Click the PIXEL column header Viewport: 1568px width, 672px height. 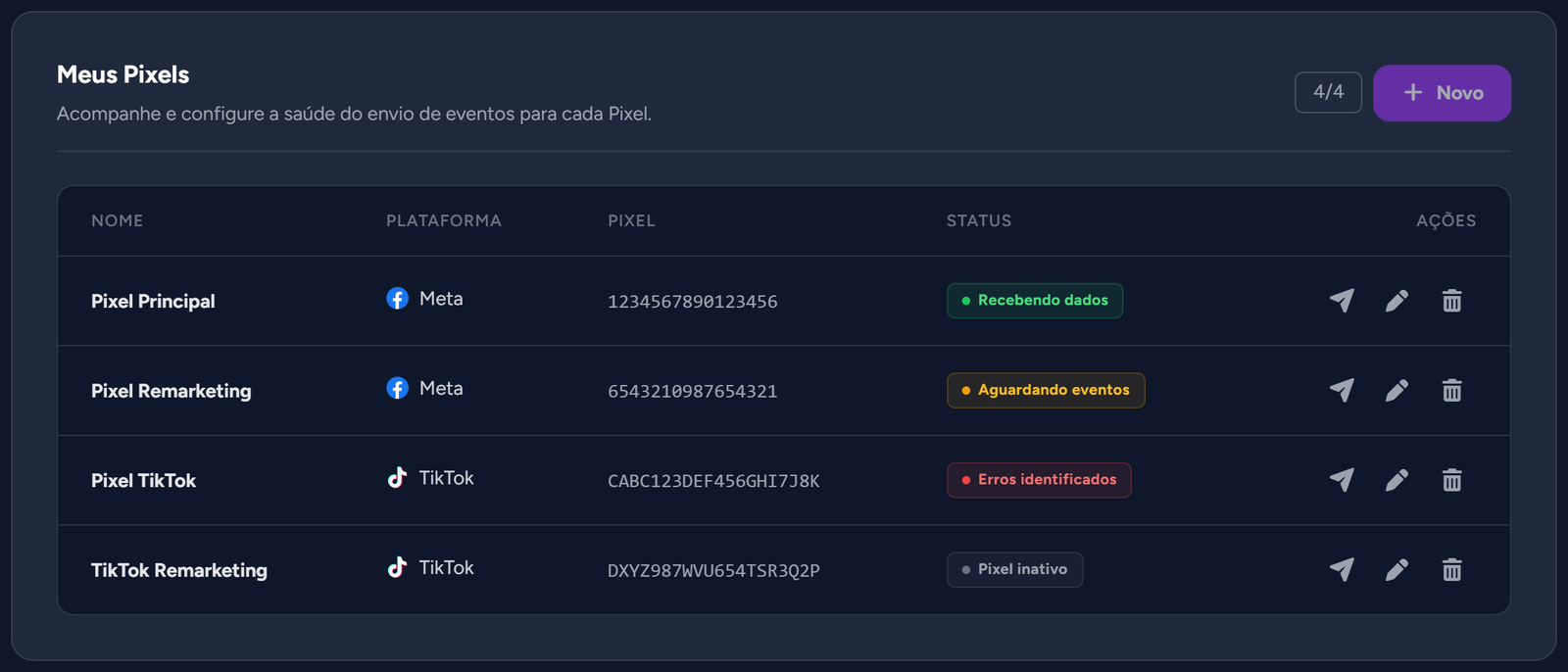pyautogui.click(x=631, y=220)
